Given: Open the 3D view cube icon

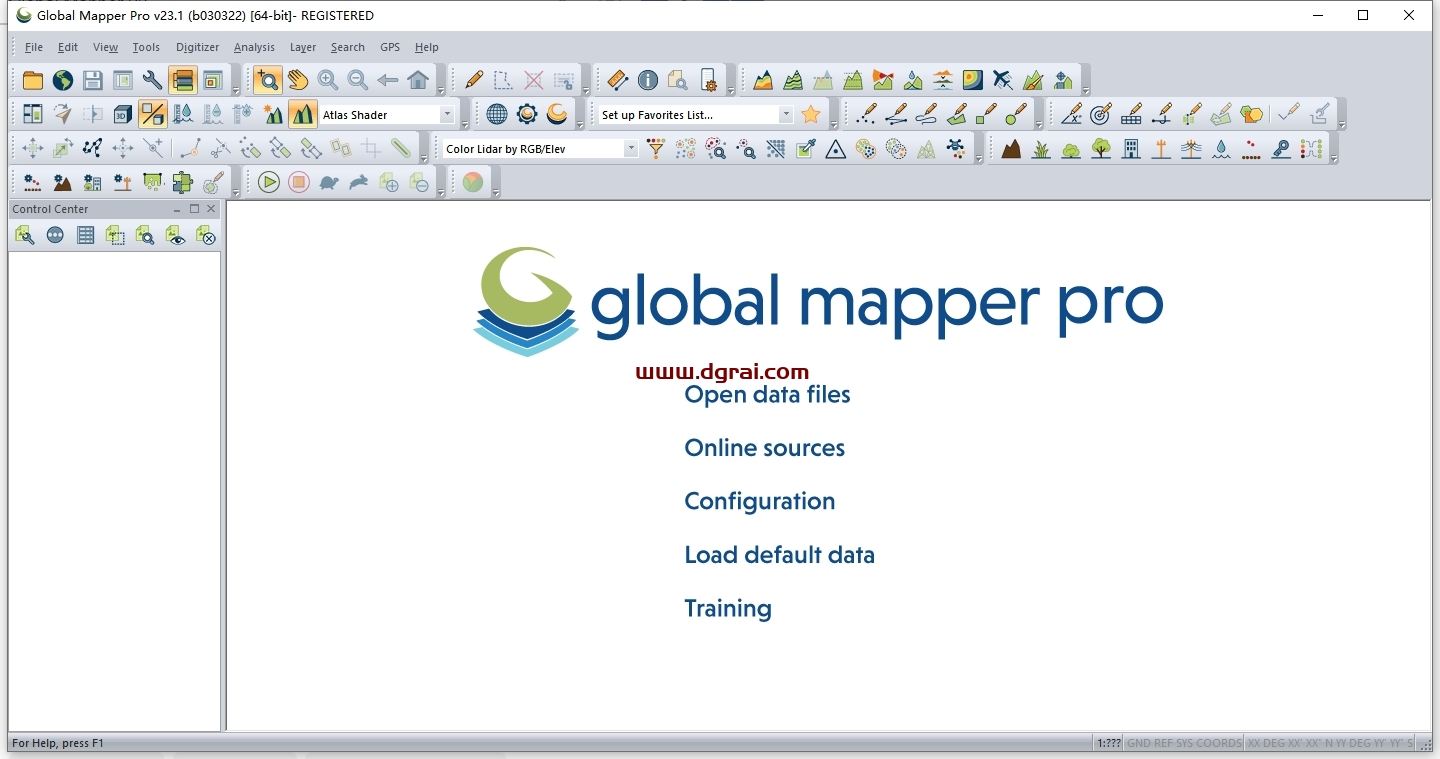Looking at the screenshot, I should click(x=123, y=114).
